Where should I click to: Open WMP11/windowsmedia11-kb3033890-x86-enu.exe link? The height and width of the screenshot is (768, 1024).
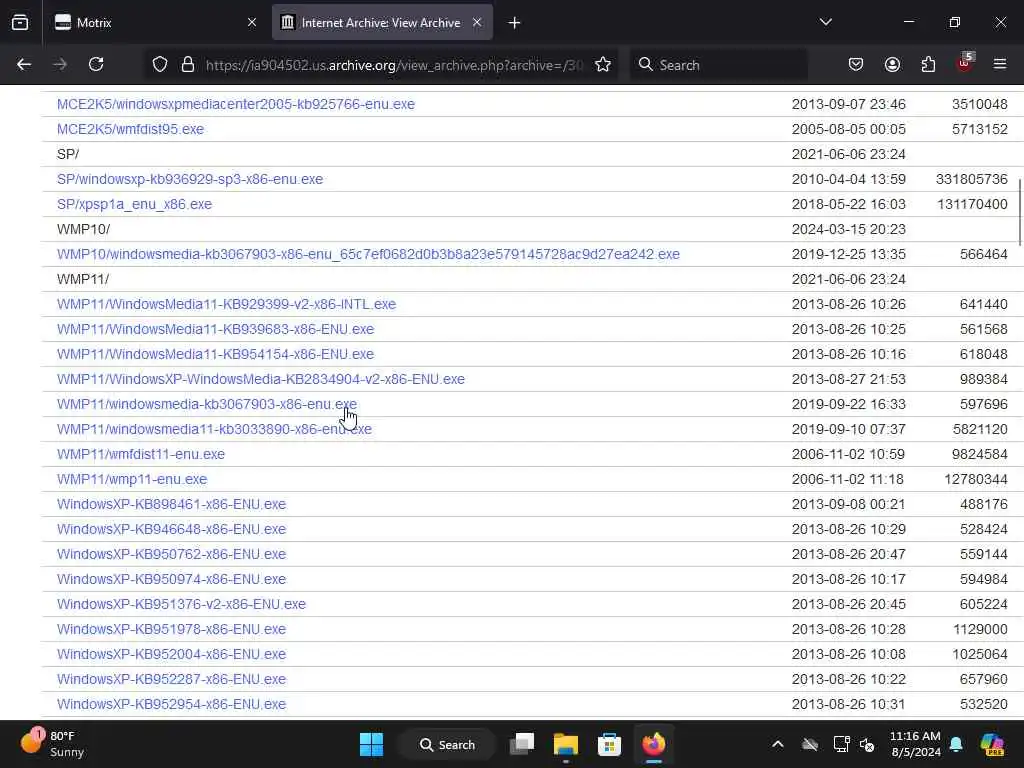[x=214, y=429]
